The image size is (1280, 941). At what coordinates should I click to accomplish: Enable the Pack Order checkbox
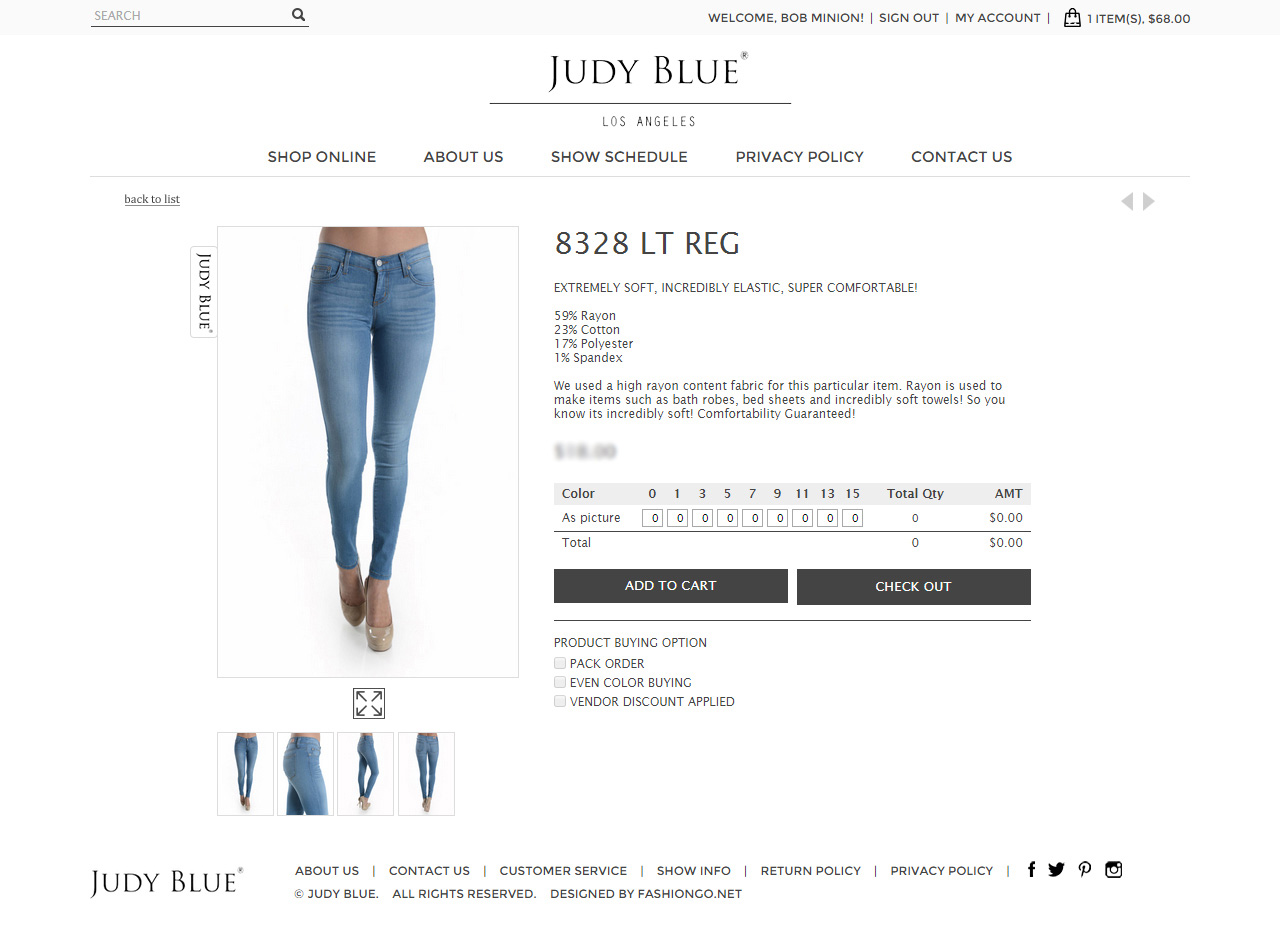point(560,663)
